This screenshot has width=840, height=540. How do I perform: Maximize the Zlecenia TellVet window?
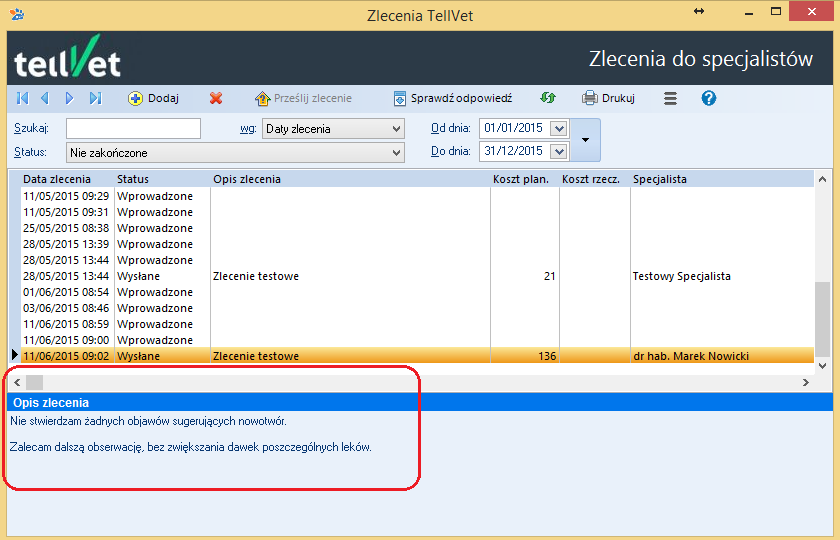click(x=776, y=11)
